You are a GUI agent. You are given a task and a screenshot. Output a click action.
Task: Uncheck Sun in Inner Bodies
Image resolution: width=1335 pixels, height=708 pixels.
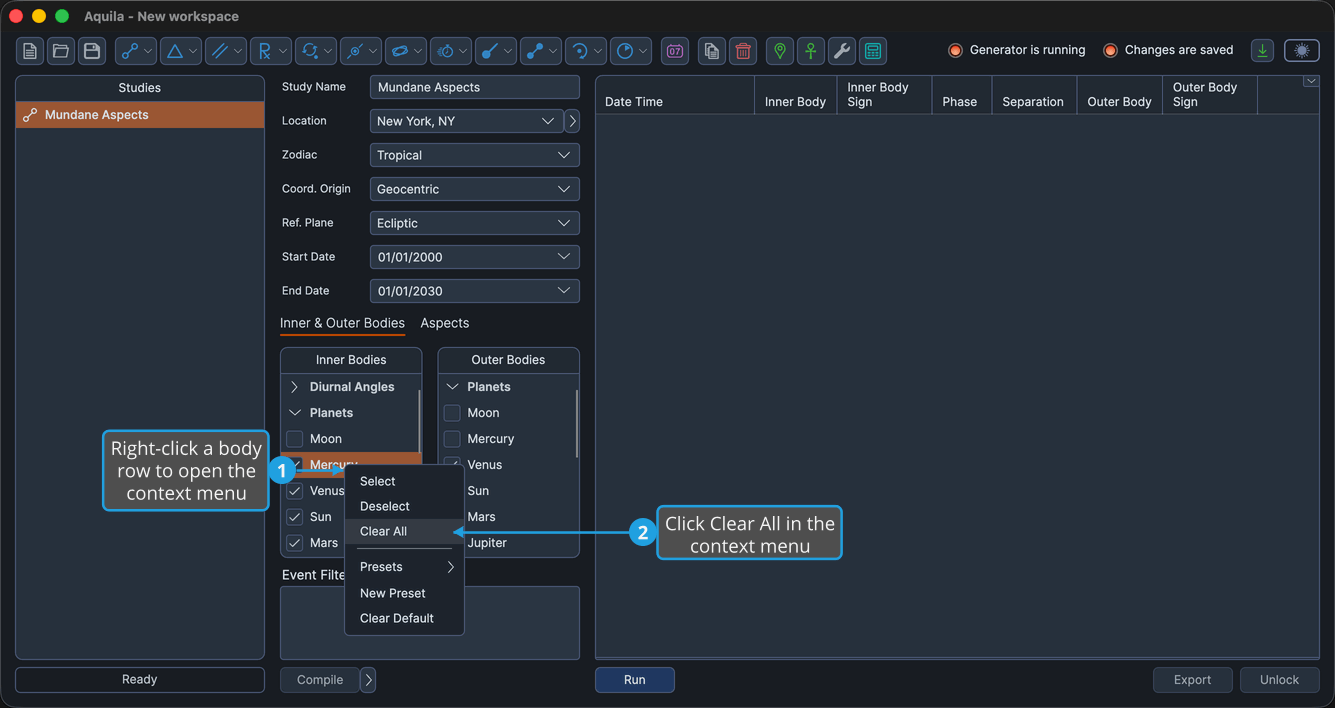(295, 517)
